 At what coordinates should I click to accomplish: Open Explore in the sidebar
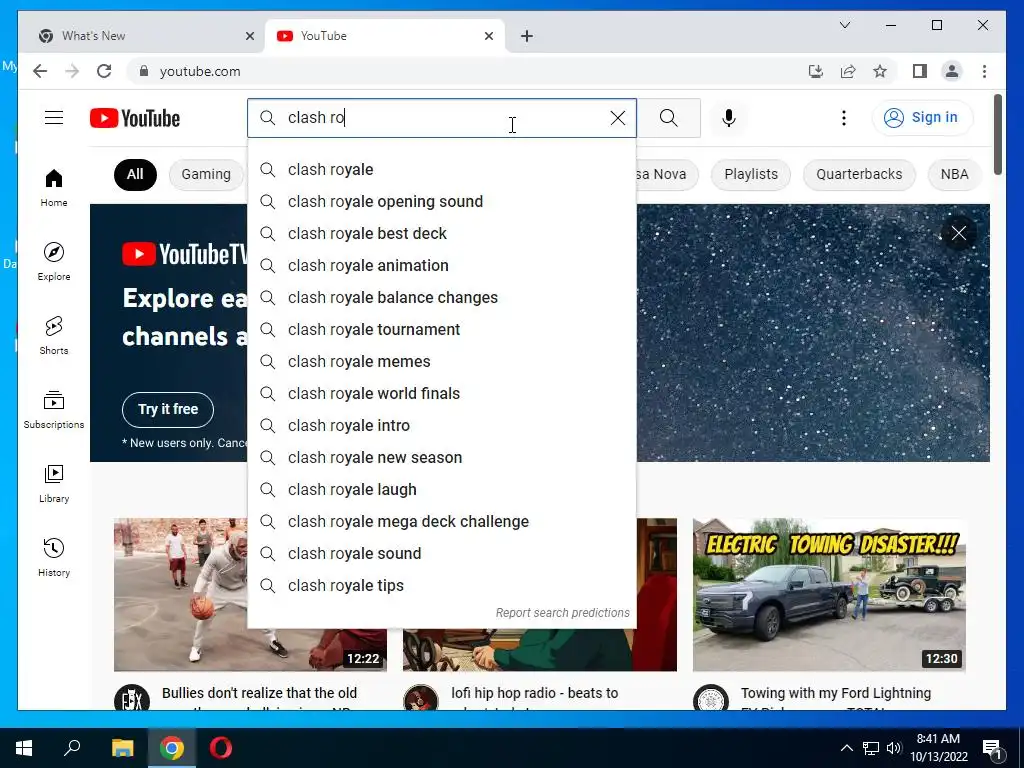point(54,262)
